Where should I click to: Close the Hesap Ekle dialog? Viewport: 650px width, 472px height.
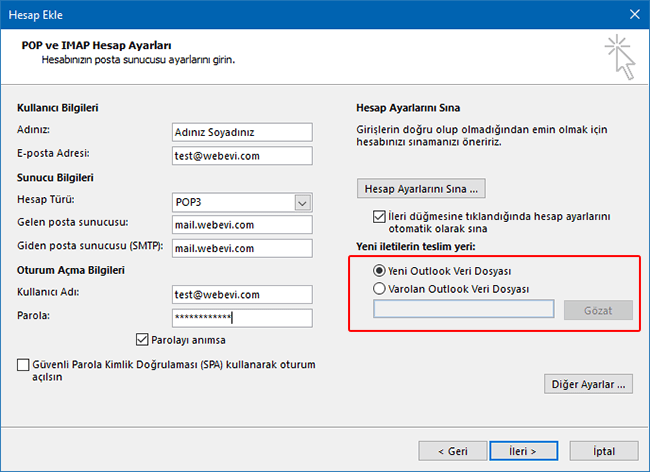pyautogui.click(x=633, y=14)
